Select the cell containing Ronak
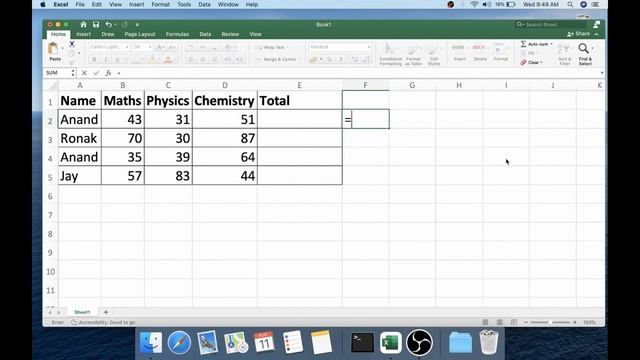This screenshot has height=360, width=640. point(80,138)
